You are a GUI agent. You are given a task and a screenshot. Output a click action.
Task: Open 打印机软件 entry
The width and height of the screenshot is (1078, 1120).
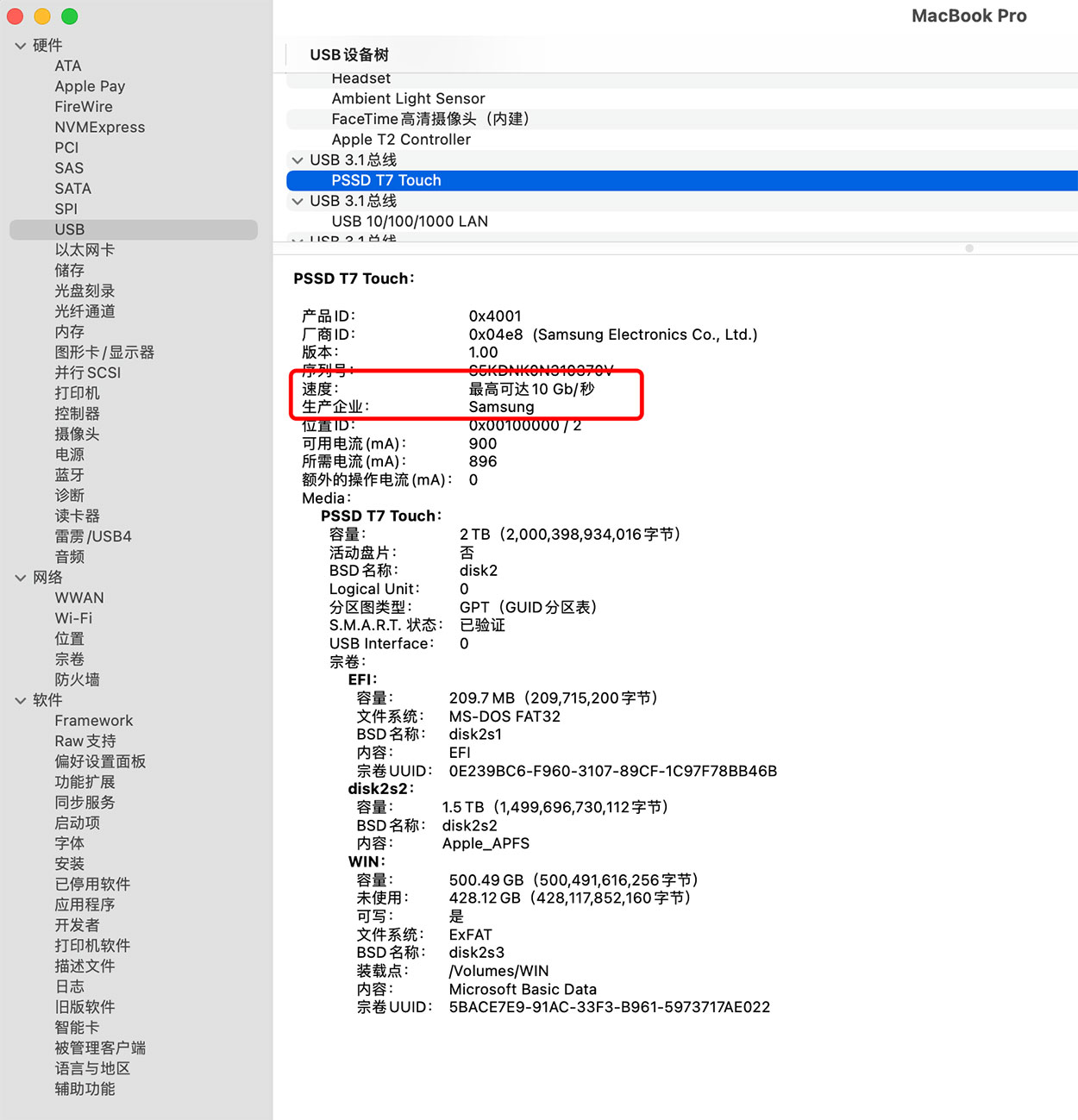pyautogui.click(x=92, y=946)
